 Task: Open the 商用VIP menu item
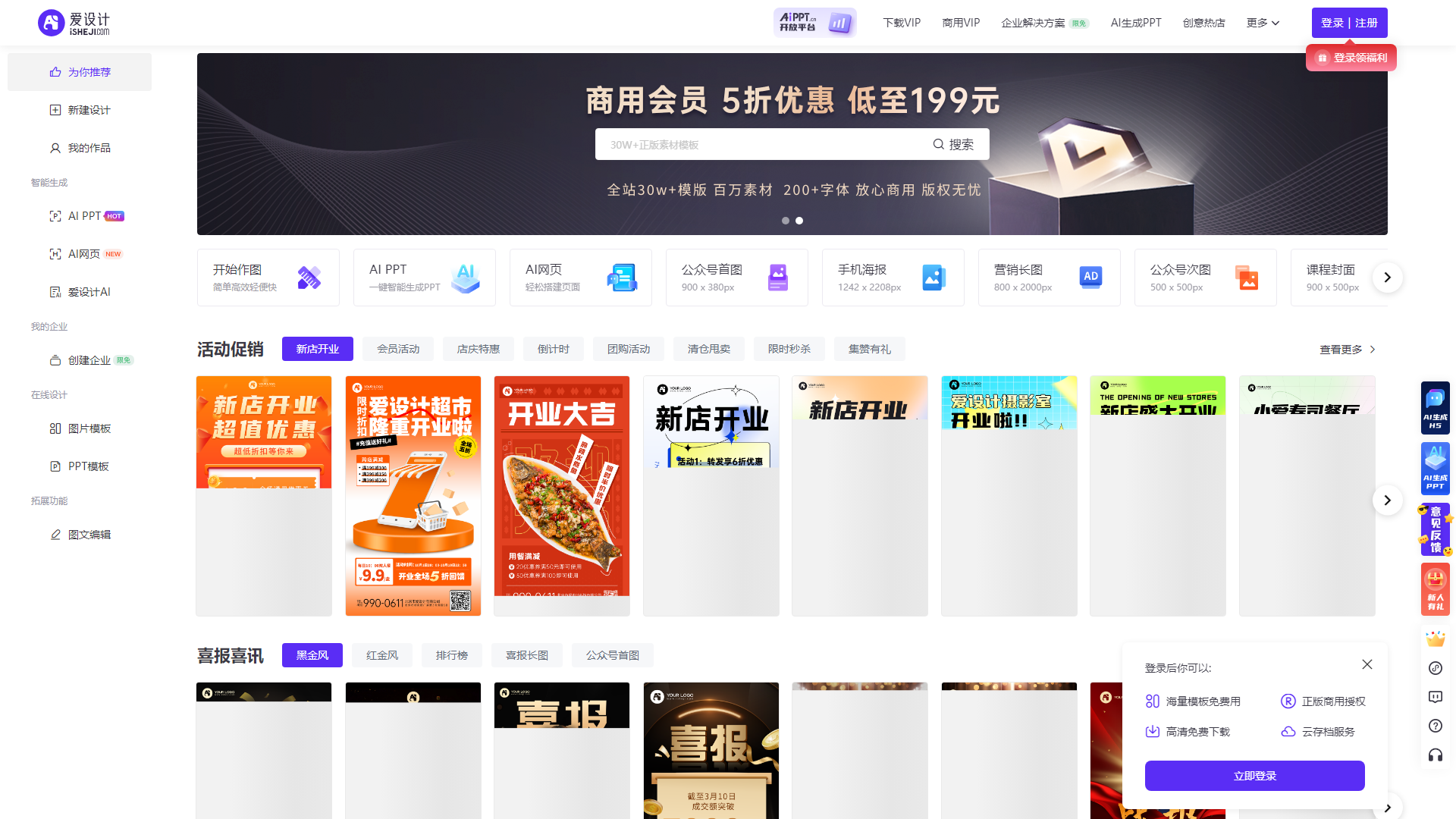960,22
